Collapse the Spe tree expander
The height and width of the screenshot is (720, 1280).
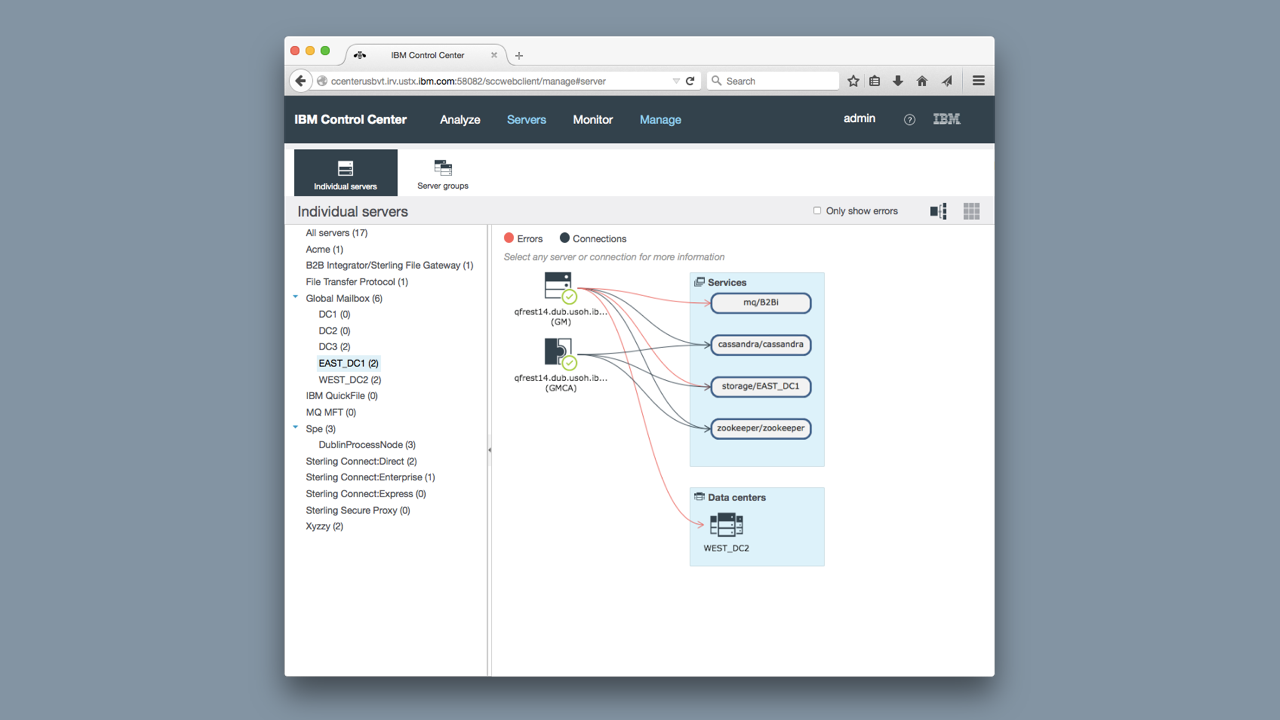click(294, 428)
